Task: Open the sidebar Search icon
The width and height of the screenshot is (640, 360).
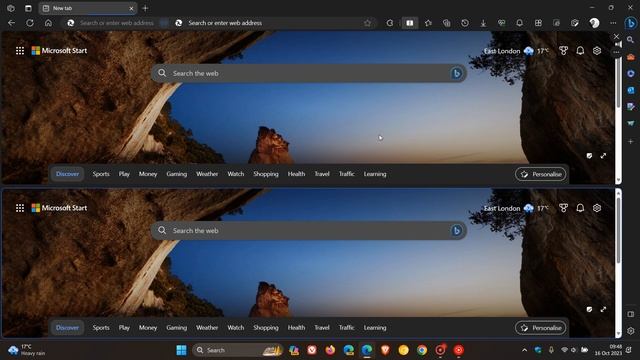Action: (x=631, y=40)
